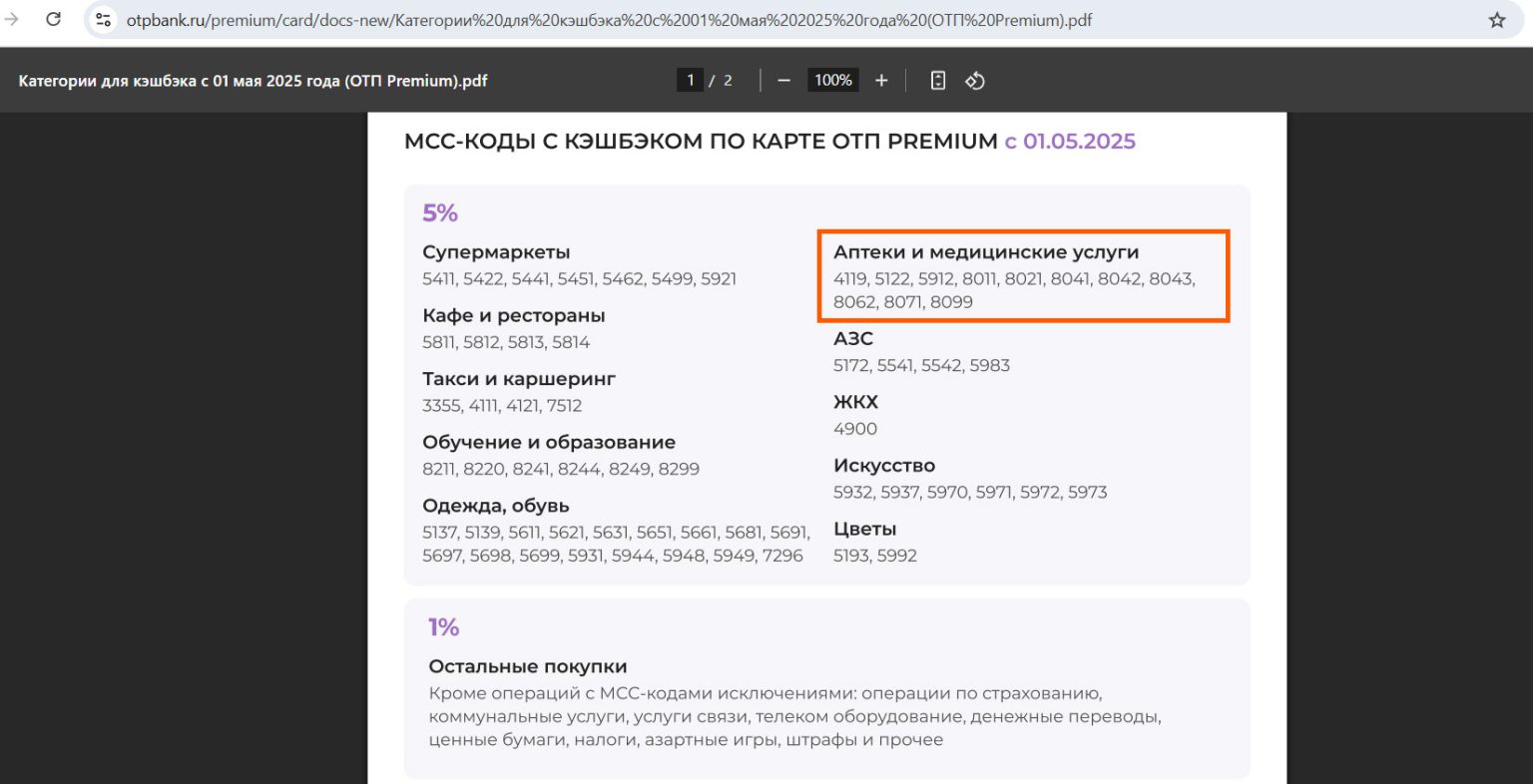The image size is (1533, 784).
Task: Click the PDF file name in the toolbar
Action: pyautogui.click(x=253, y=81)
